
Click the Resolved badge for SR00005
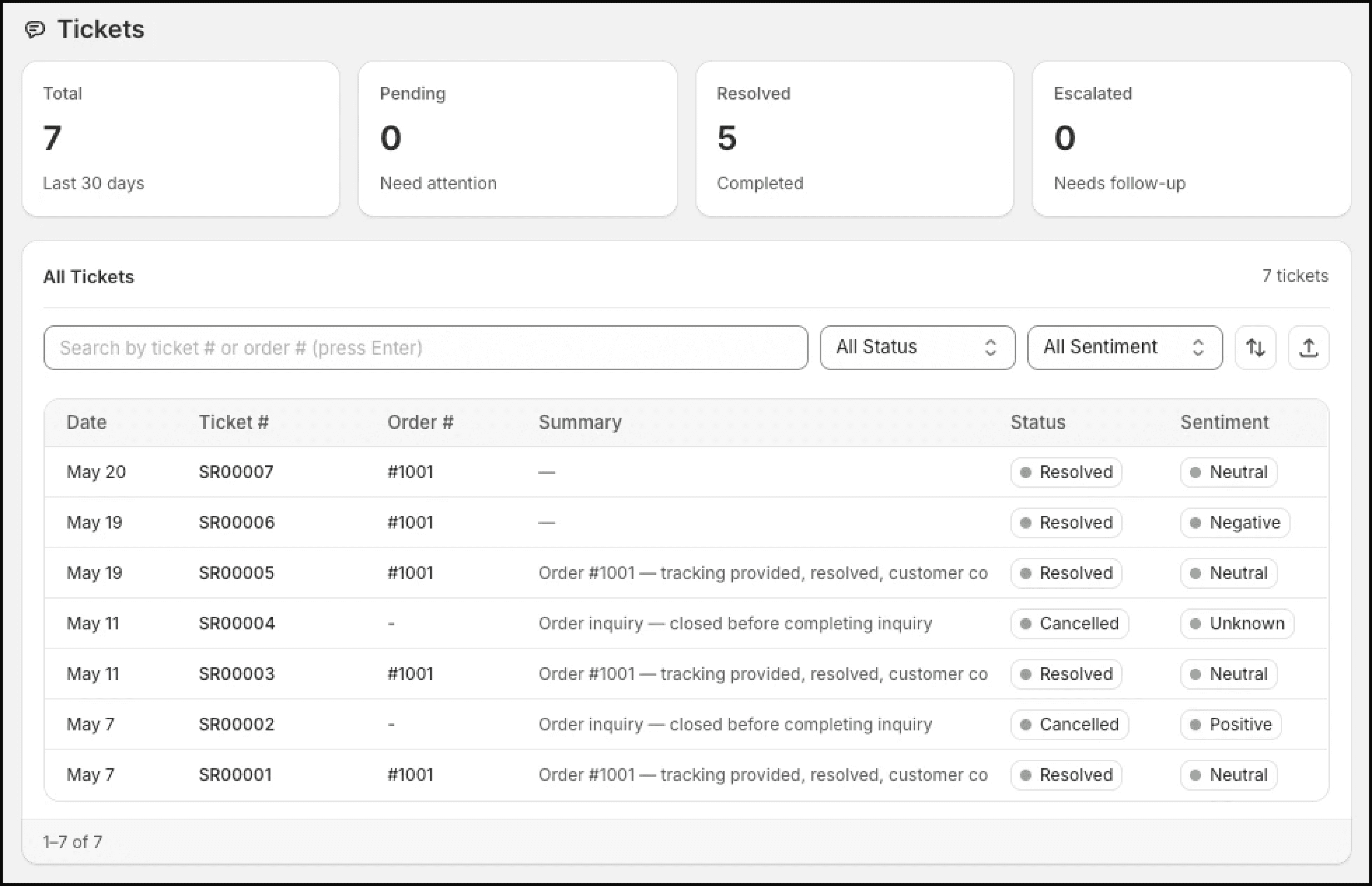coord(1066,573)
